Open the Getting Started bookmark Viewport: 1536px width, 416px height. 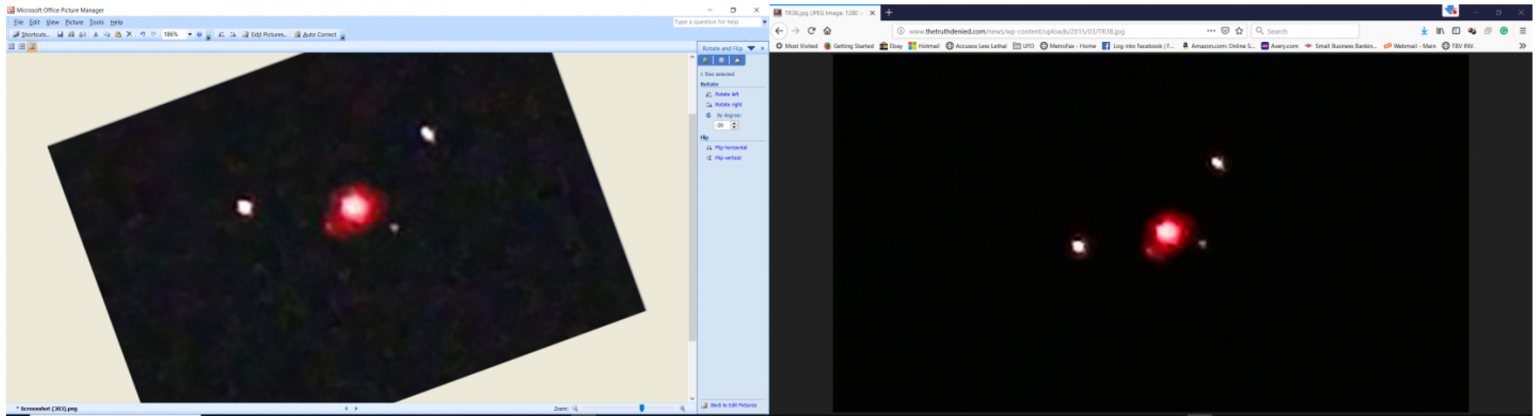pos(849,46)
